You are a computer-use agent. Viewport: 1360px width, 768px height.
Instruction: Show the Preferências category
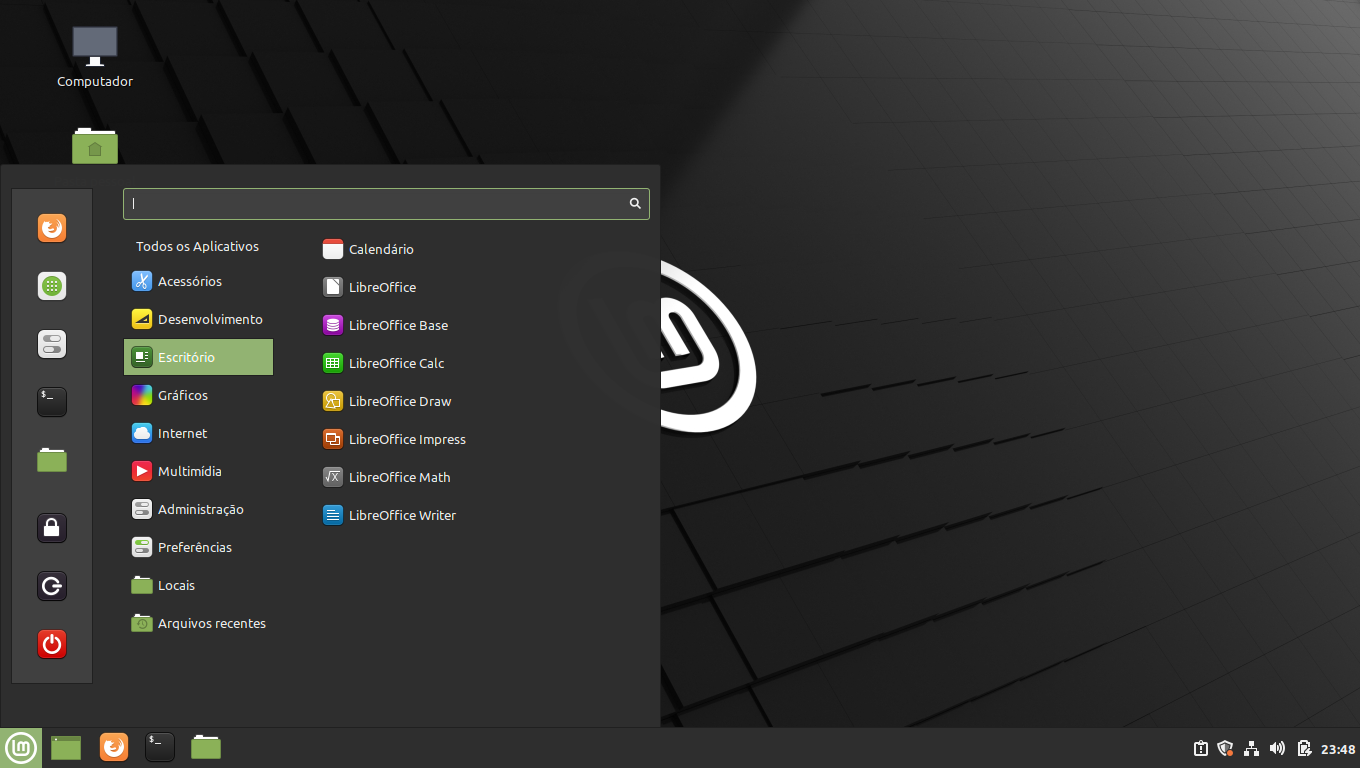pos(198,548)
